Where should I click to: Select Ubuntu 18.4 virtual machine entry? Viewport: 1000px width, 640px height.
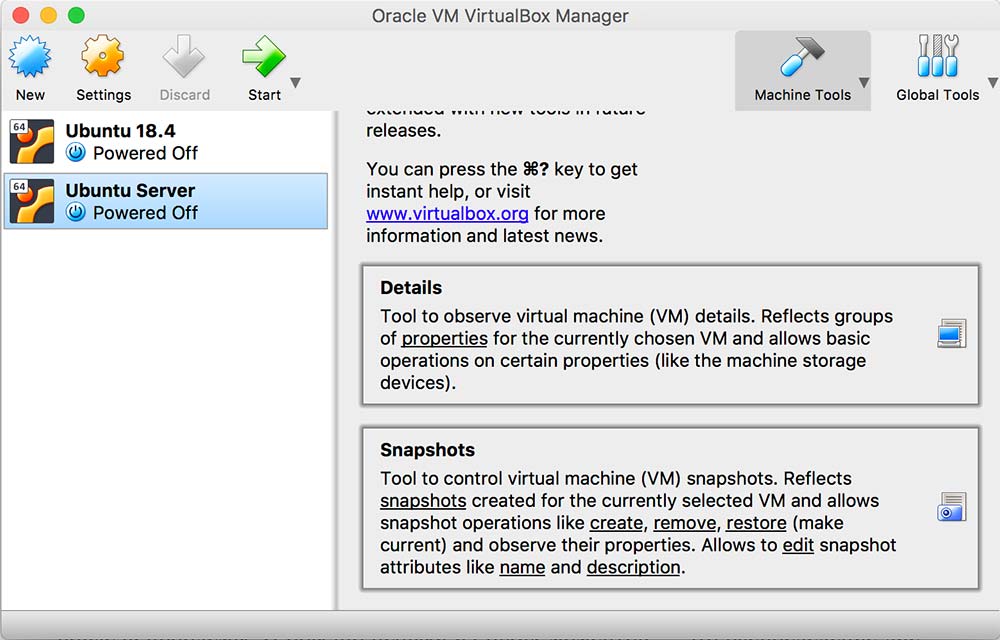[x=166, y=142]
